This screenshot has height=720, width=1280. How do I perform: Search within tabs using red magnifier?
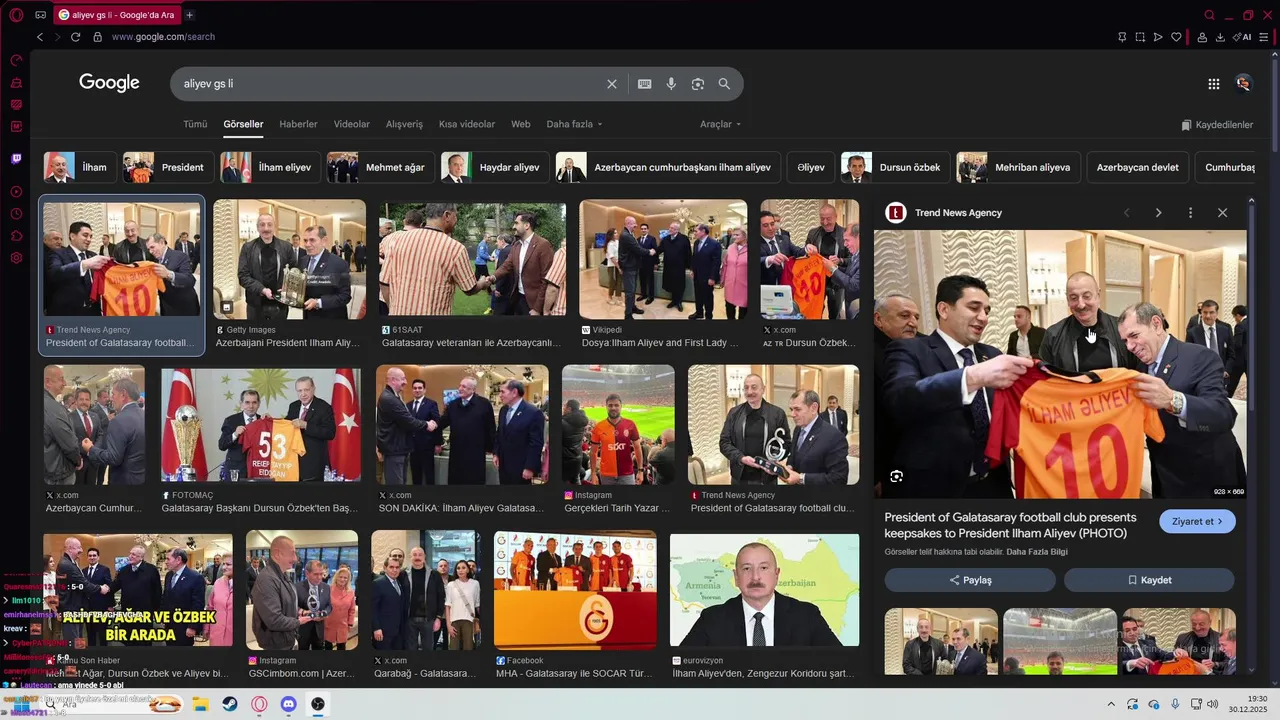pos(1210,15)
